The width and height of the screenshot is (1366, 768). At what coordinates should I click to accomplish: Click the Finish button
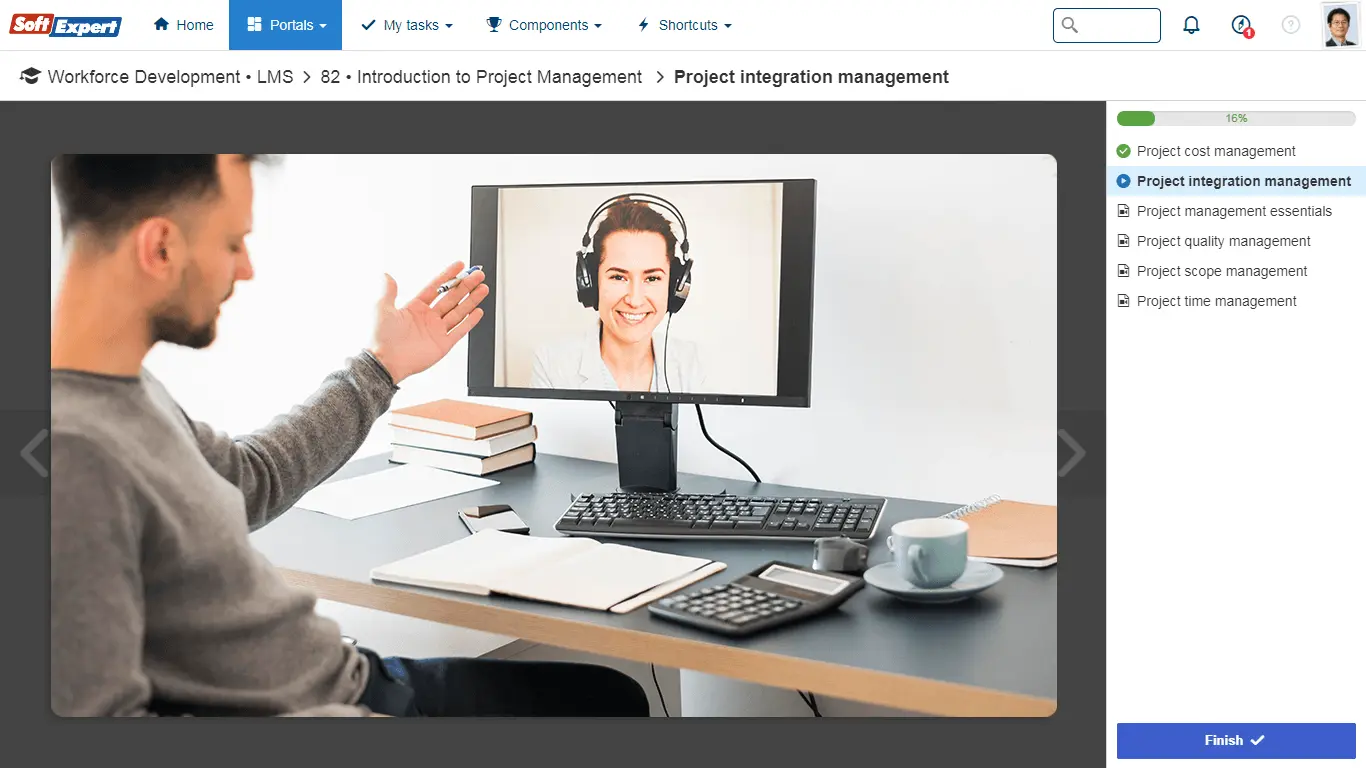tap(1236, 740)
